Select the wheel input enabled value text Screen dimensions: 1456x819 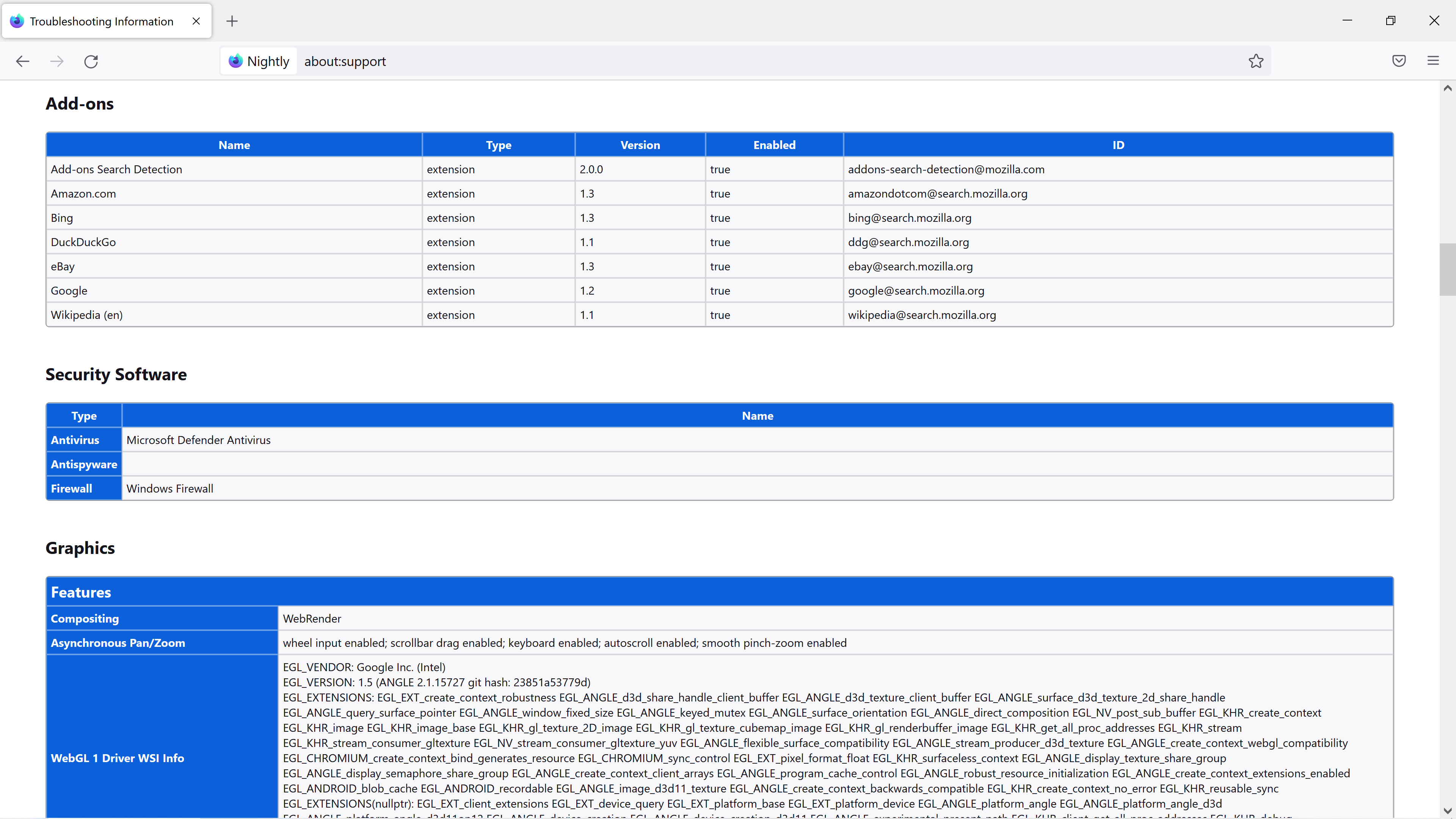coord(565,643)
